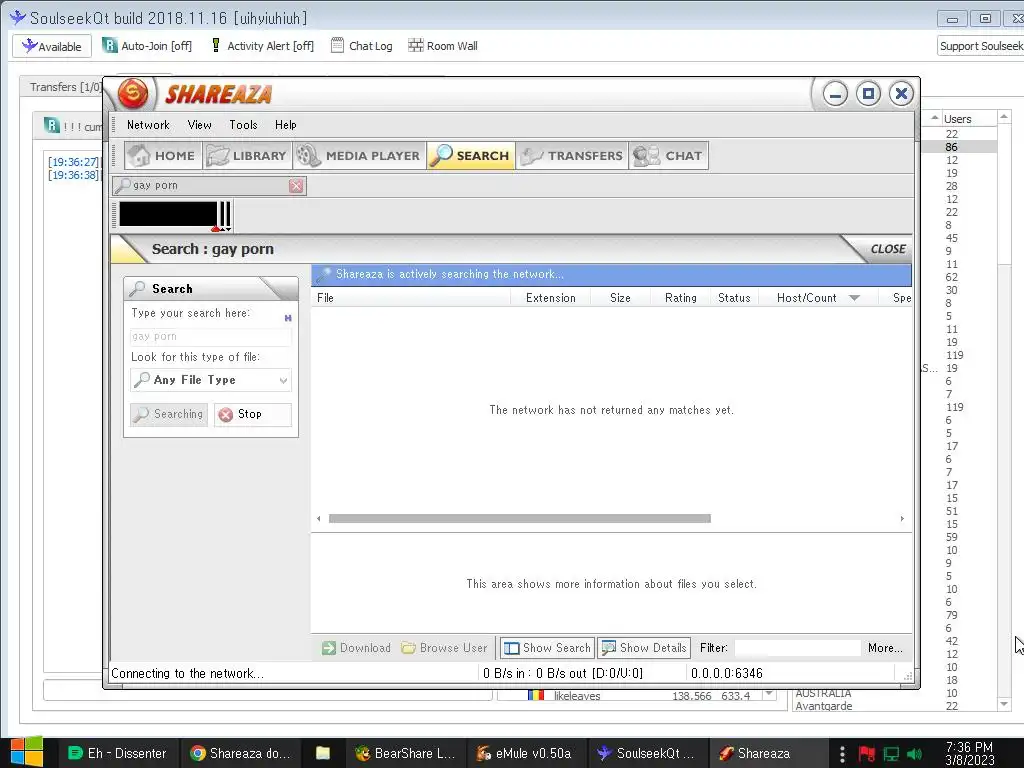Click the Shareaza logo icon
This screenshot has height=768, width=1024.
pyautogui.click(x=133, y=94)
